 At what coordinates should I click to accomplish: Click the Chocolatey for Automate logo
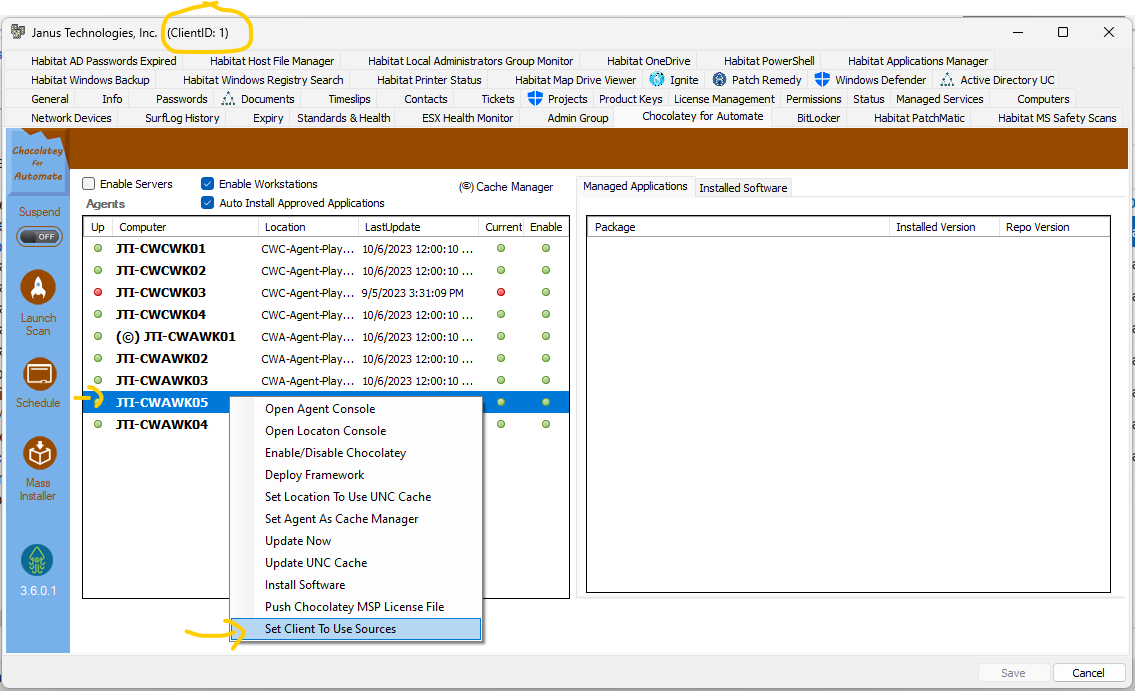tap(38, 163)
